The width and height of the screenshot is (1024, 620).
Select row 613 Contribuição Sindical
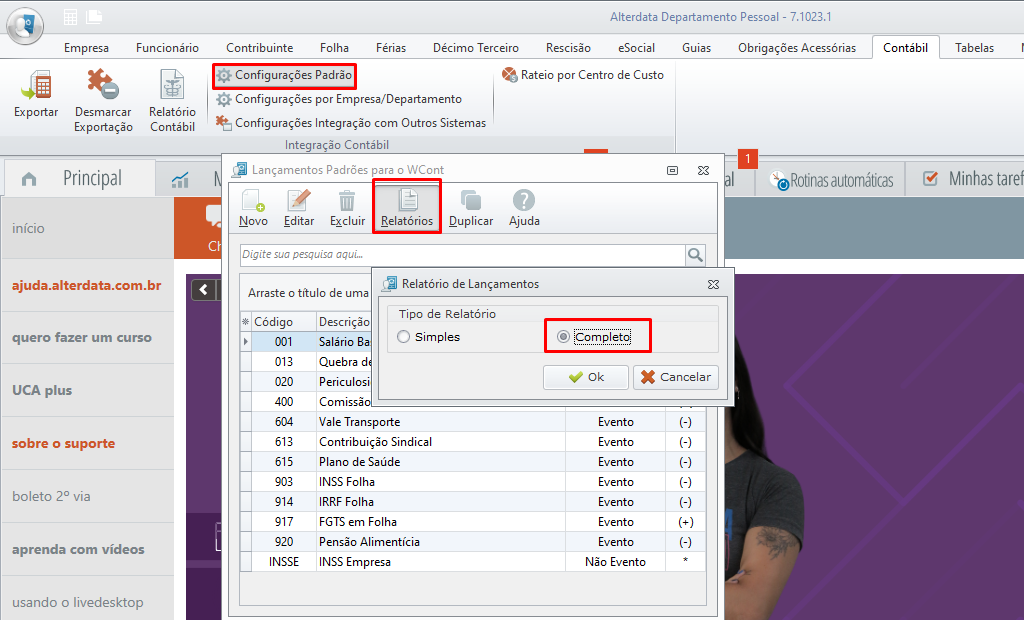click(x=473, y=442)
